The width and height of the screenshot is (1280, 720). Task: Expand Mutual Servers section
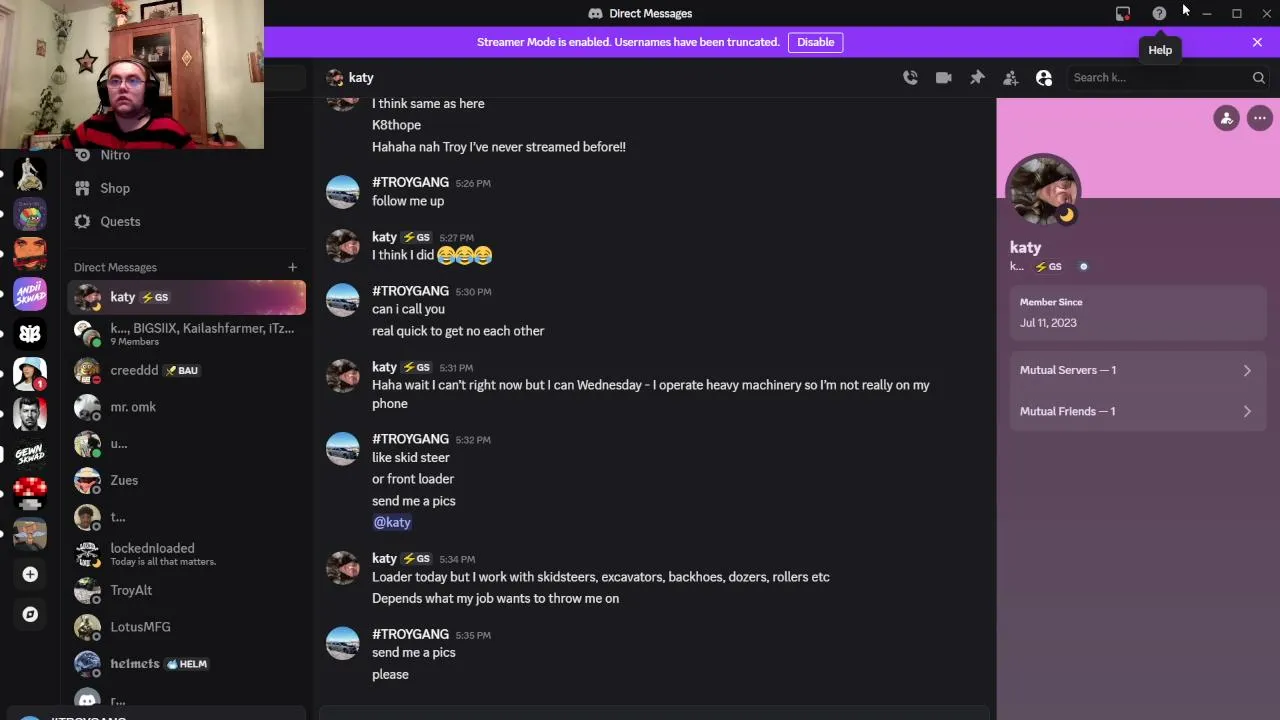click(x=1135, y=370)
